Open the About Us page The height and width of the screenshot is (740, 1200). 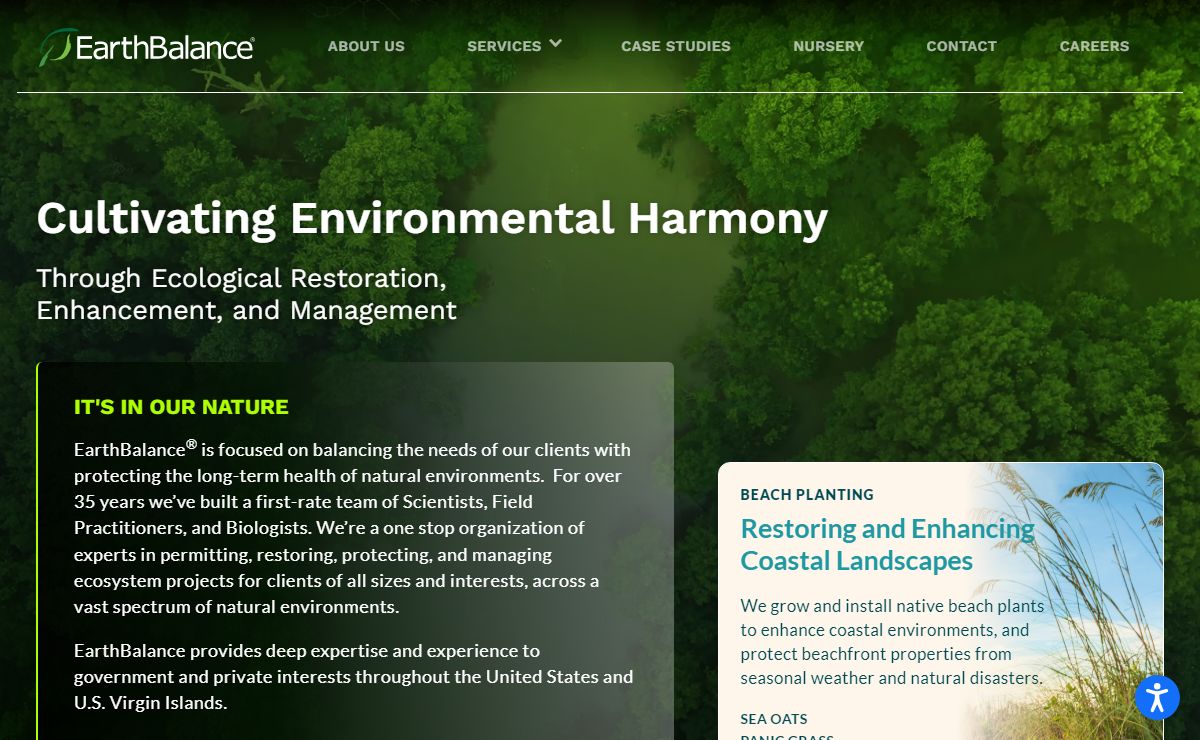click(x=366, y=46)
